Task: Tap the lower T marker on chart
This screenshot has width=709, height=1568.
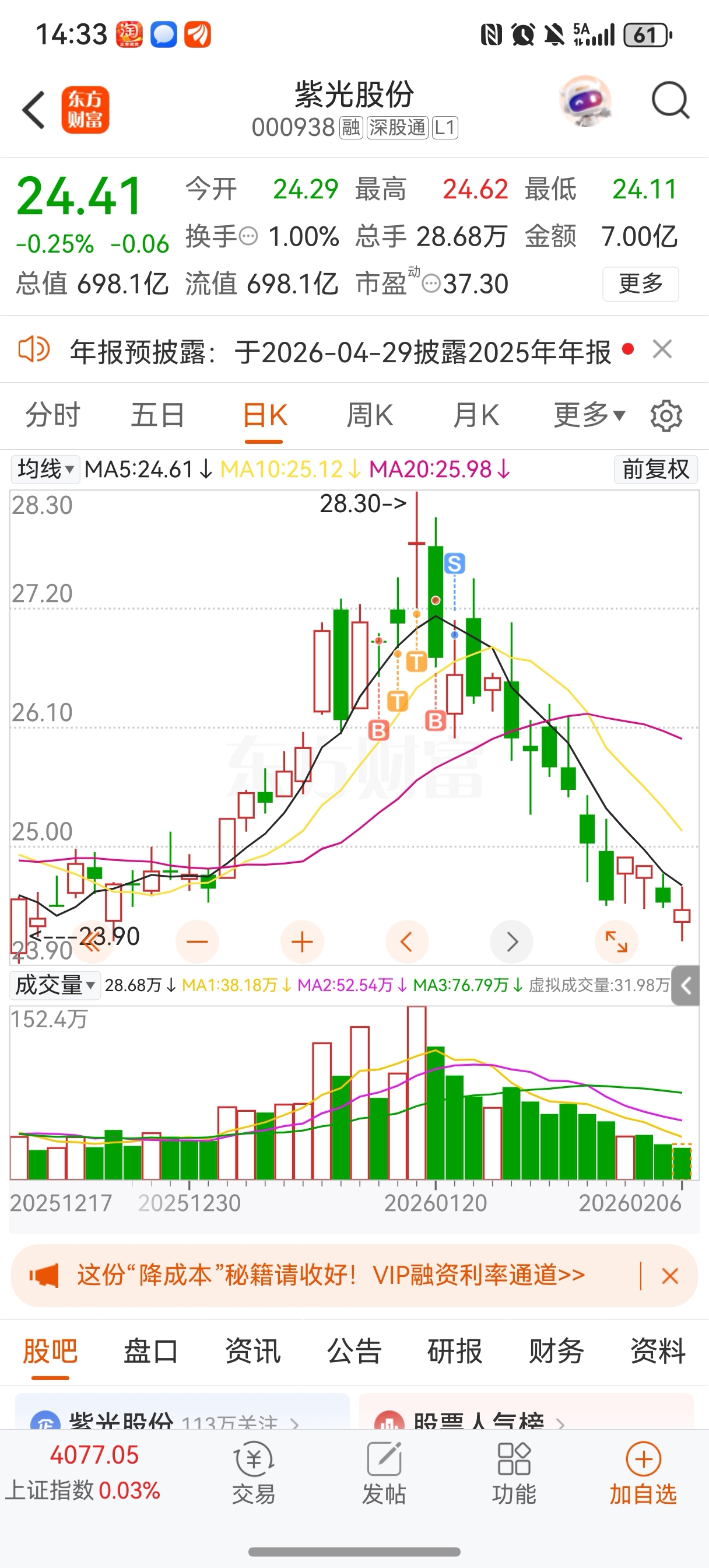Action: coord(398,701)
